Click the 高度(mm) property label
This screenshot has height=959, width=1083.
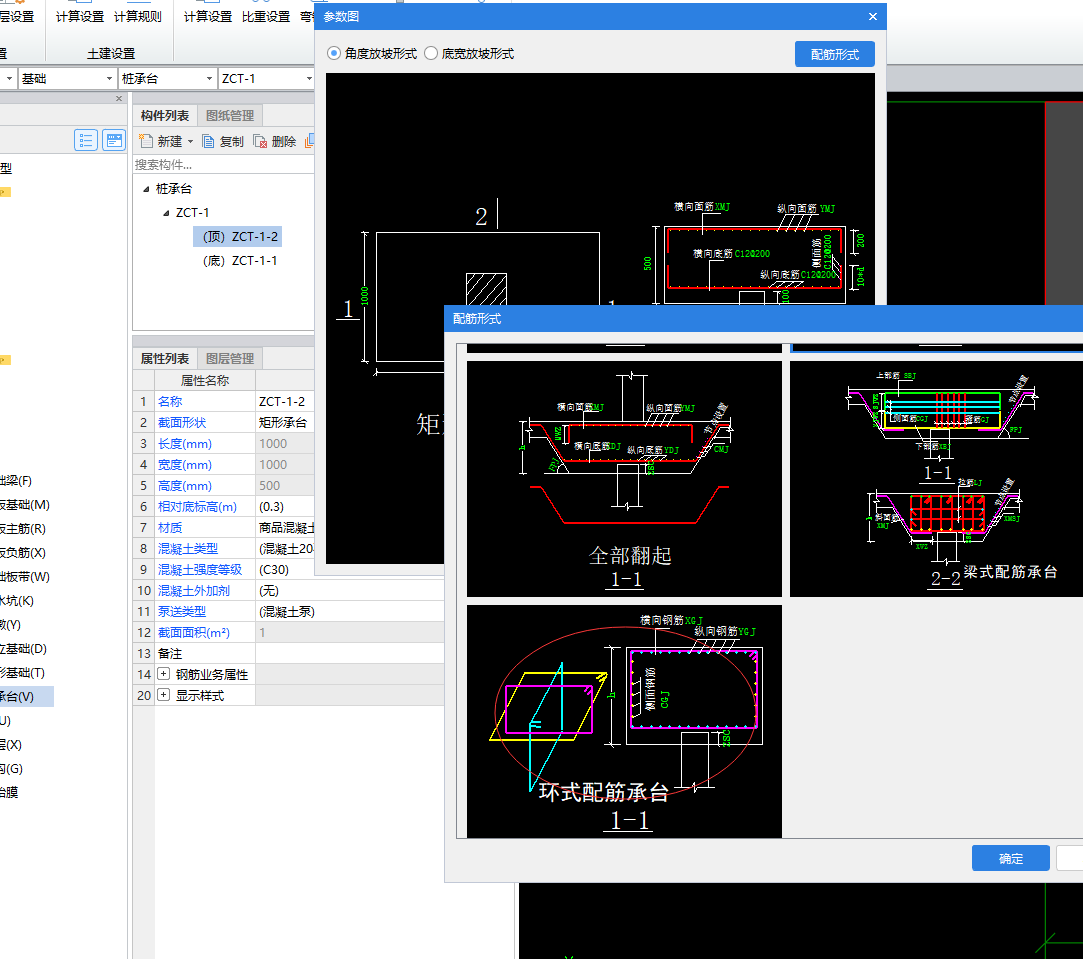[x=184, y=486]
